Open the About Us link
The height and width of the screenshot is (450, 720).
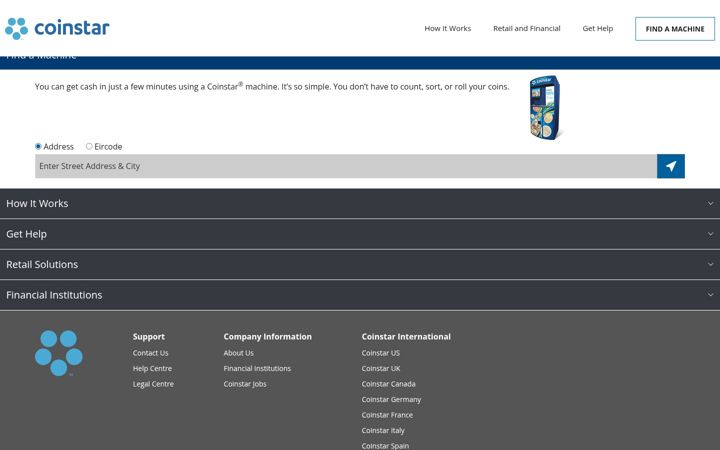tap(238, 353)
